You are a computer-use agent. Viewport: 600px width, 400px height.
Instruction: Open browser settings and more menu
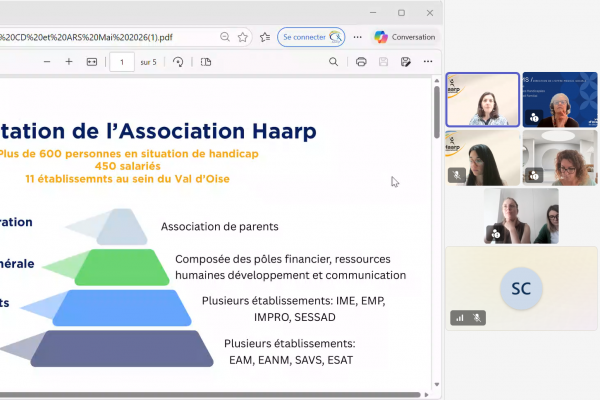pos(357,37)
